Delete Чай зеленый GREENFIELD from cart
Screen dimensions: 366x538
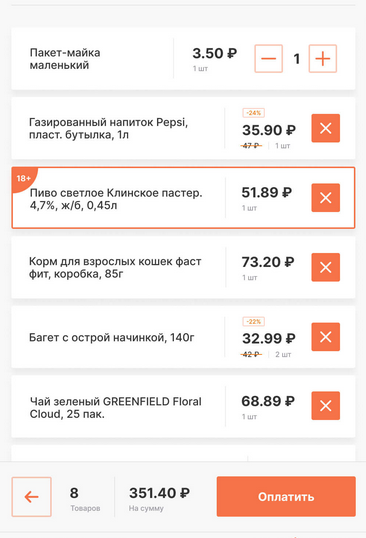pos(326,406)
